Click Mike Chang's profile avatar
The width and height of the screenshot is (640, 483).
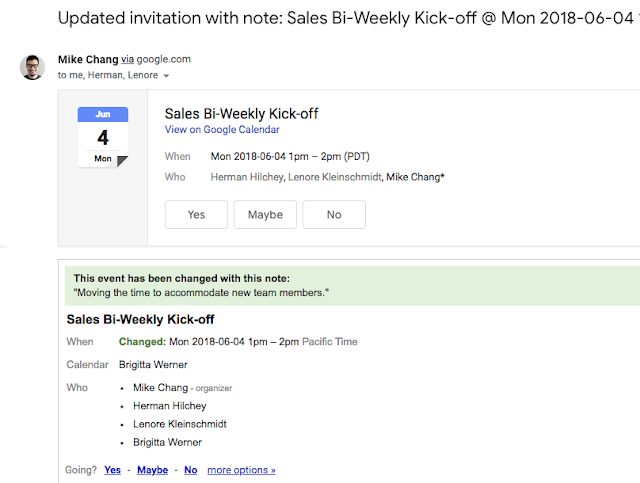[x=32, y=67]
